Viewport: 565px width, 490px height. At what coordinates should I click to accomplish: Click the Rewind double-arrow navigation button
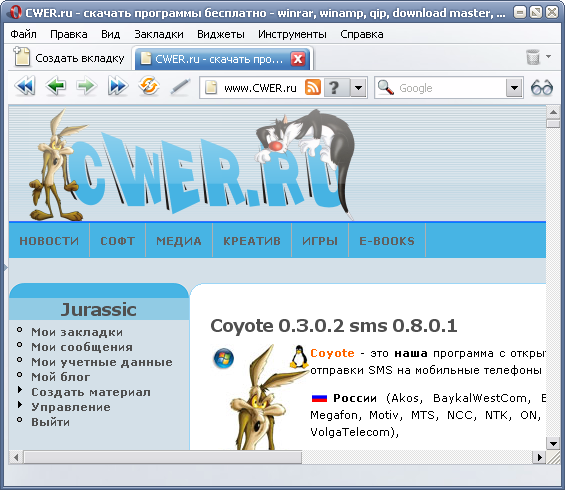click(25, 86)
